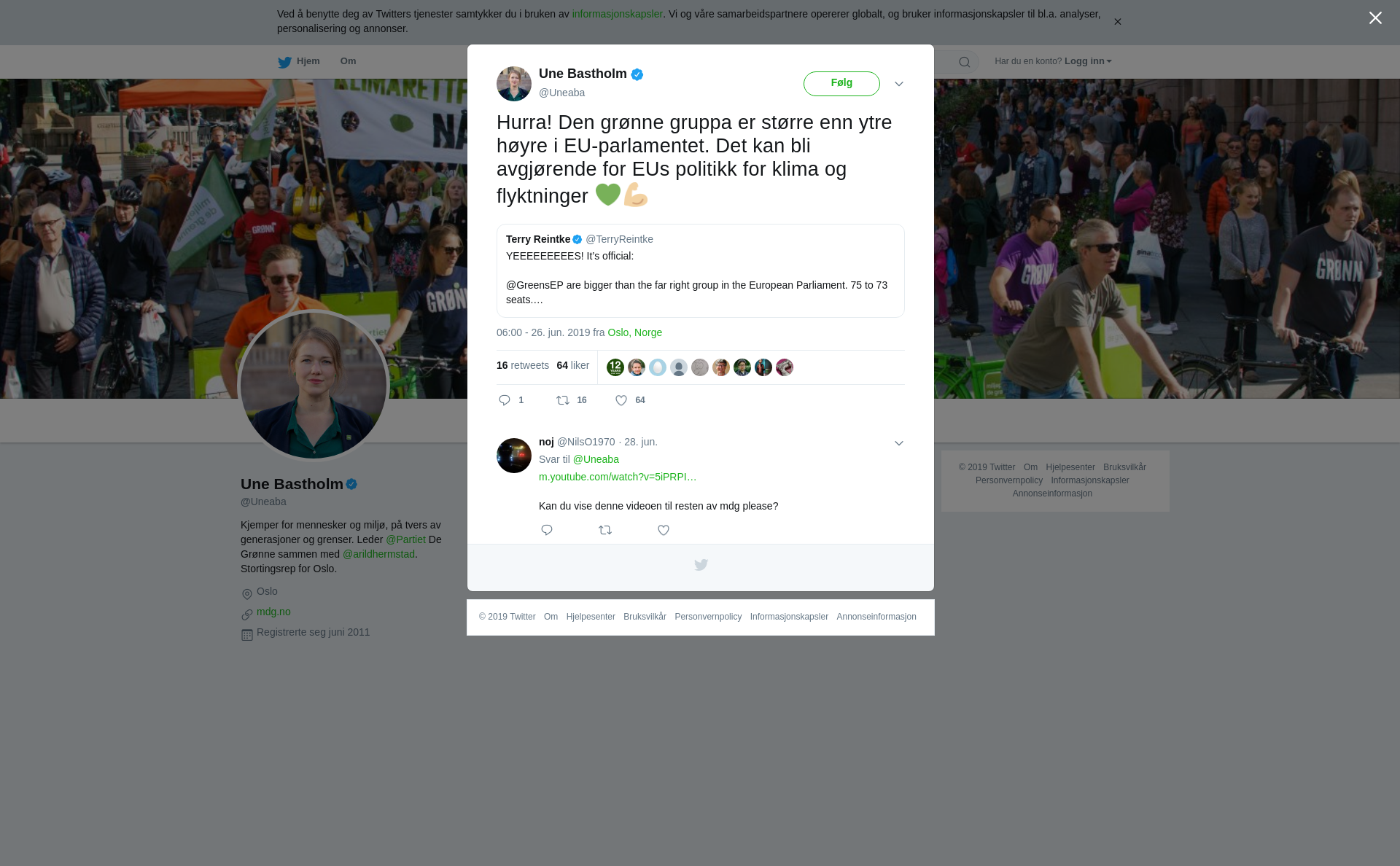Viewport: 1400px width, 866px height.
Task: Retweet noj's reply
Action: tap(605, 530)
